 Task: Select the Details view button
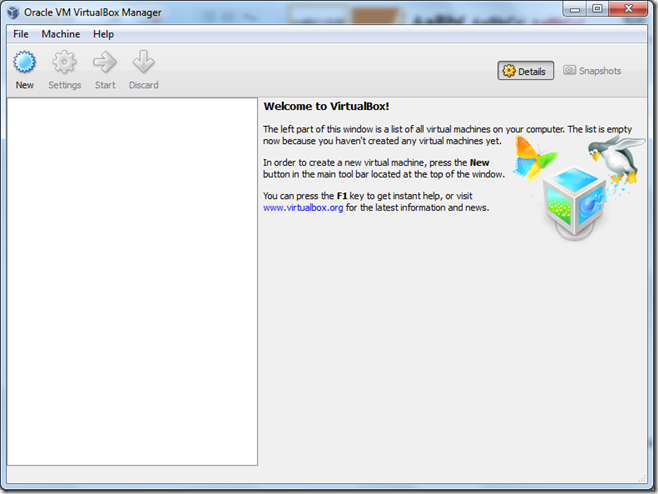click(525, 71)
